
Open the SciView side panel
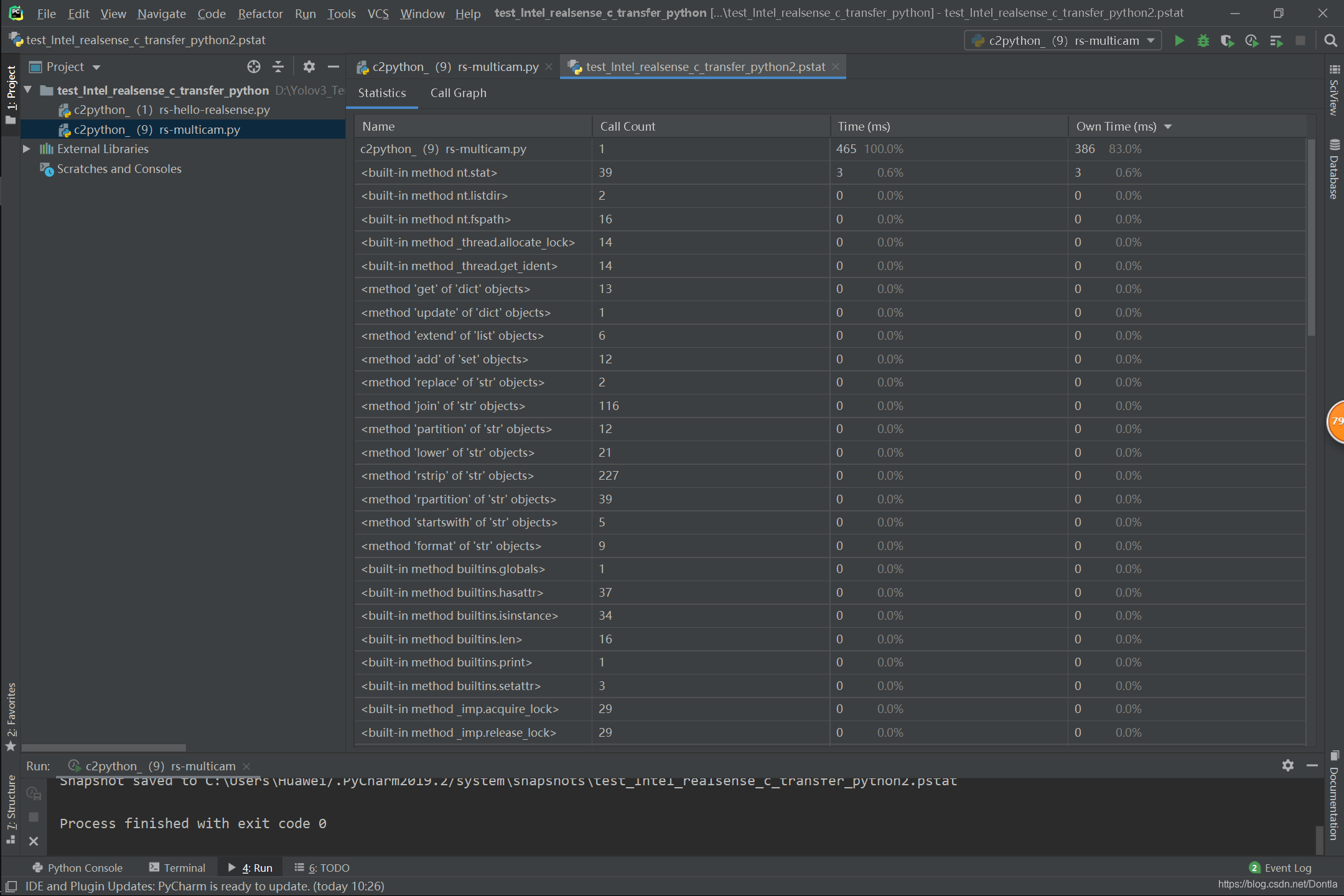[1334, 91]
